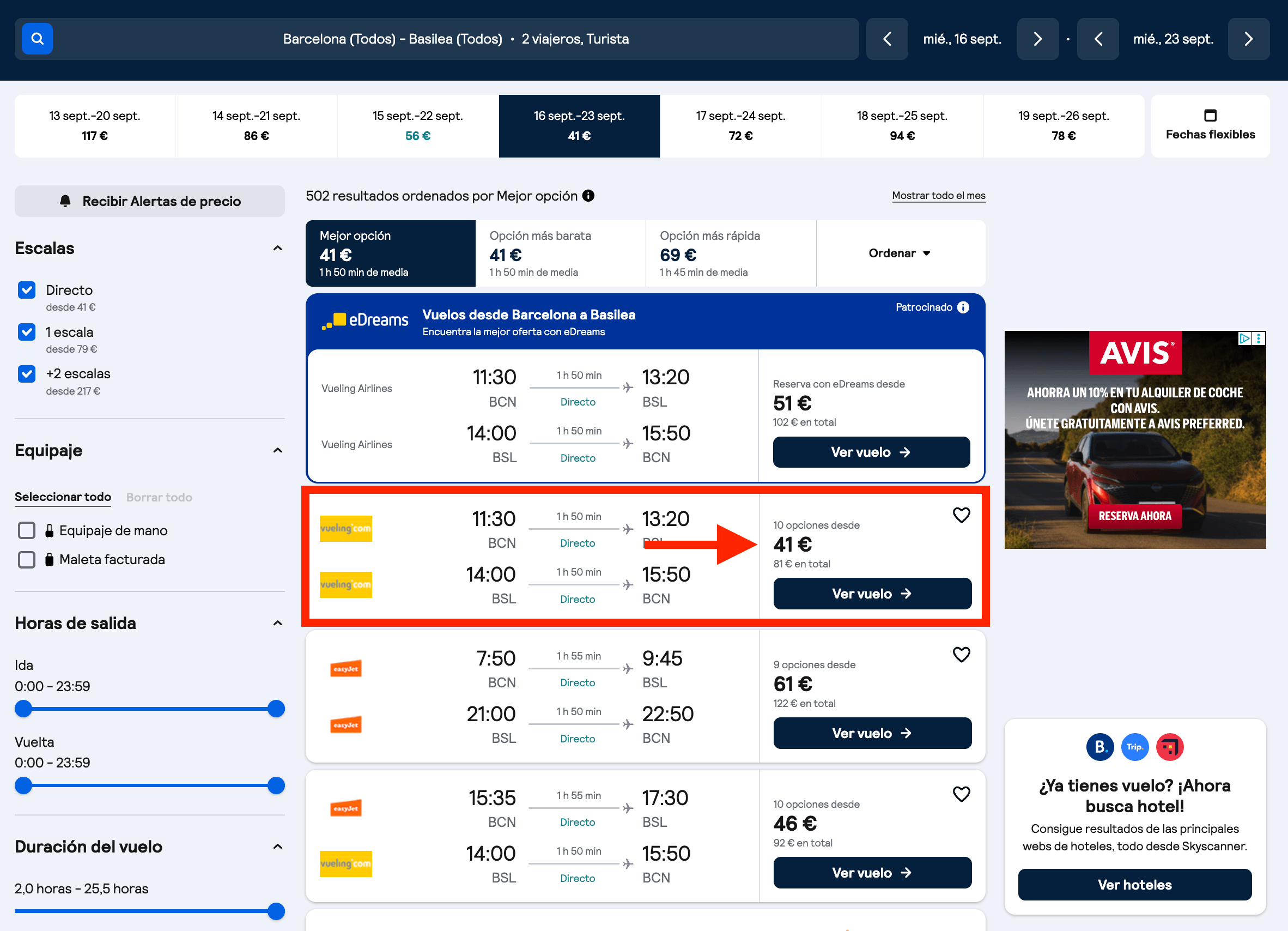Select the 18 sept.-25 sept. date tab
Screen dimensions: 1288x931
coord(902,125)
